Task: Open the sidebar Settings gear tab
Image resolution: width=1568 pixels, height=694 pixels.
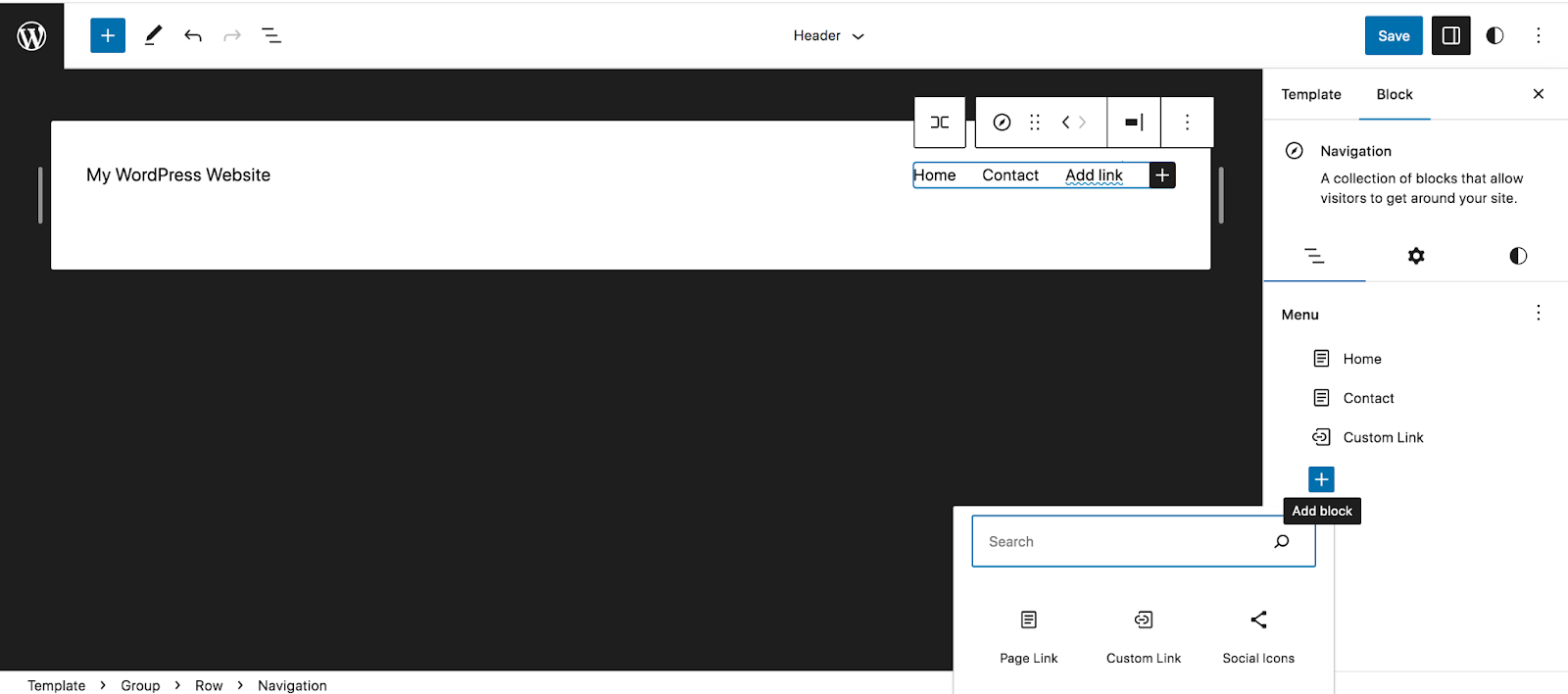Action: point(1416,256)
